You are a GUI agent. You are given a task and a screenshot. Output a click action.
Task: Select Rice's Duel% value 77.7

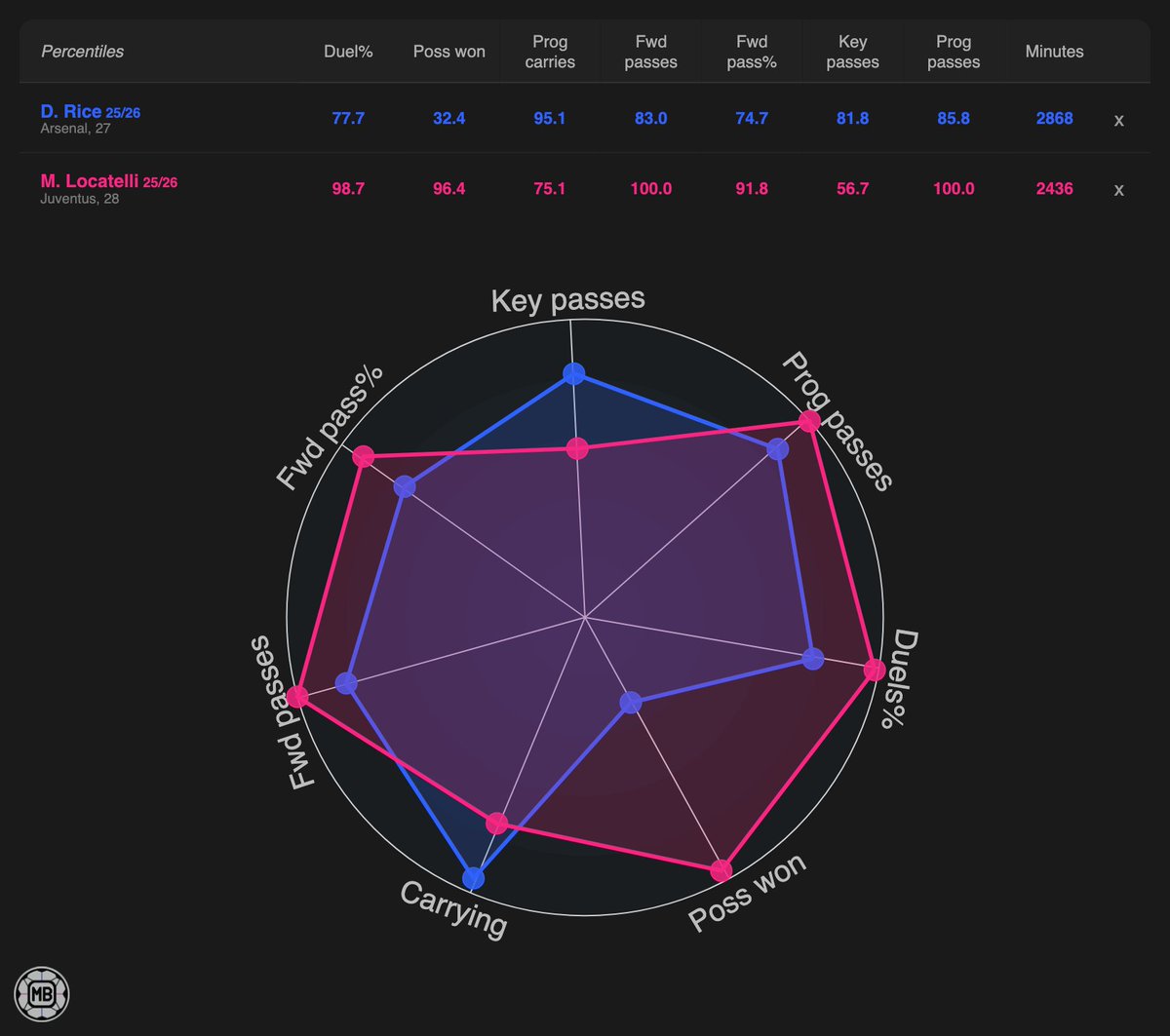[348, 119]
